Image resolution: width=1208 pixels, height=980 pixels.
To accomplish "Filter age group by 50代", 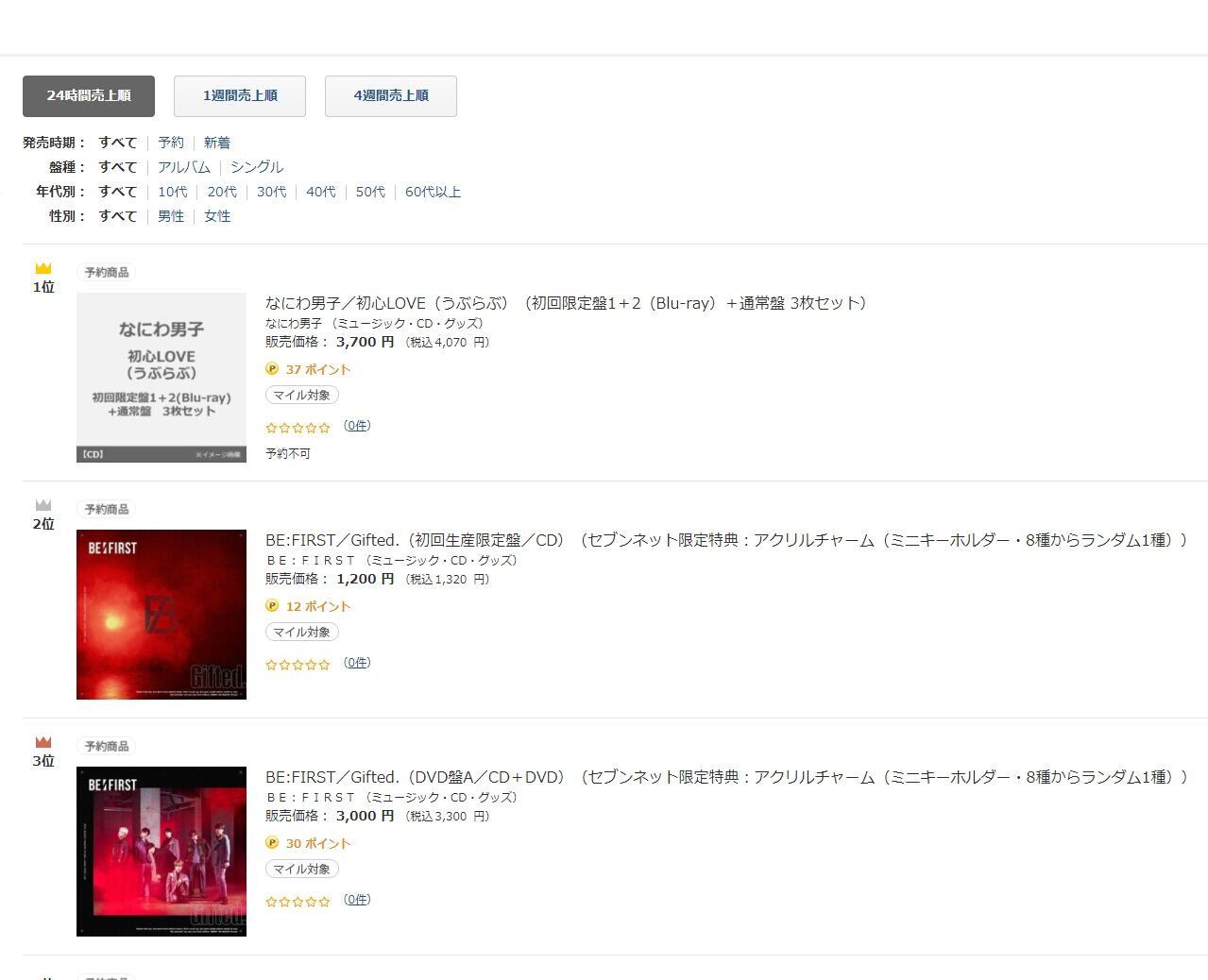I will [x=370, y=192].
